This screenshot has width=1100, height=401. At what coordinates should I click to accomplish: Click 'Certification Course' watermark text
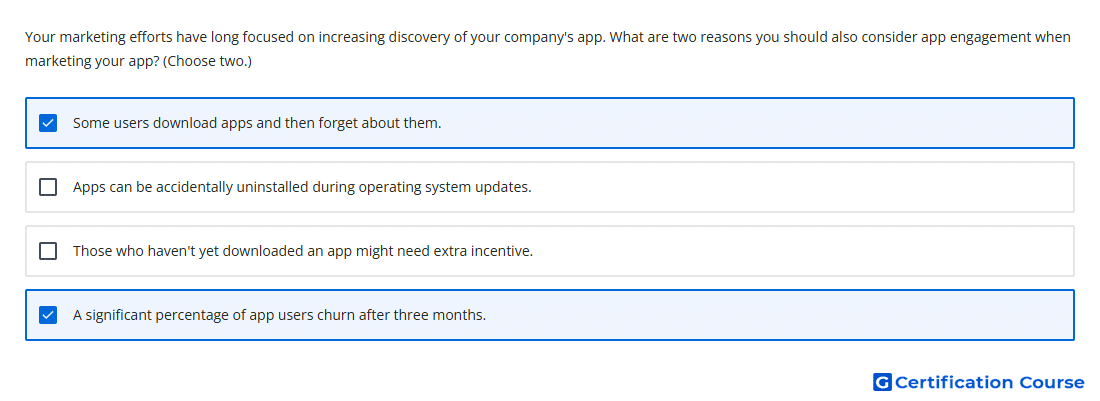[x=989, y=382]
